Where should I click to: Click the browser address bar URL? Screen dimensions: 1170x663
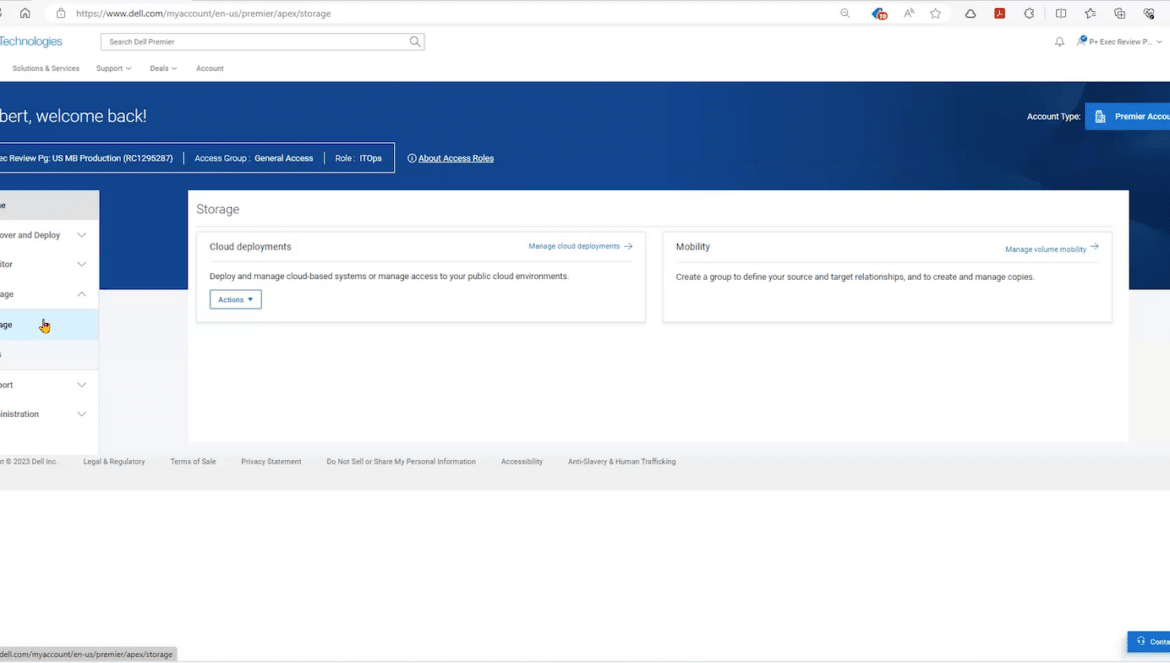coord(203,13)
